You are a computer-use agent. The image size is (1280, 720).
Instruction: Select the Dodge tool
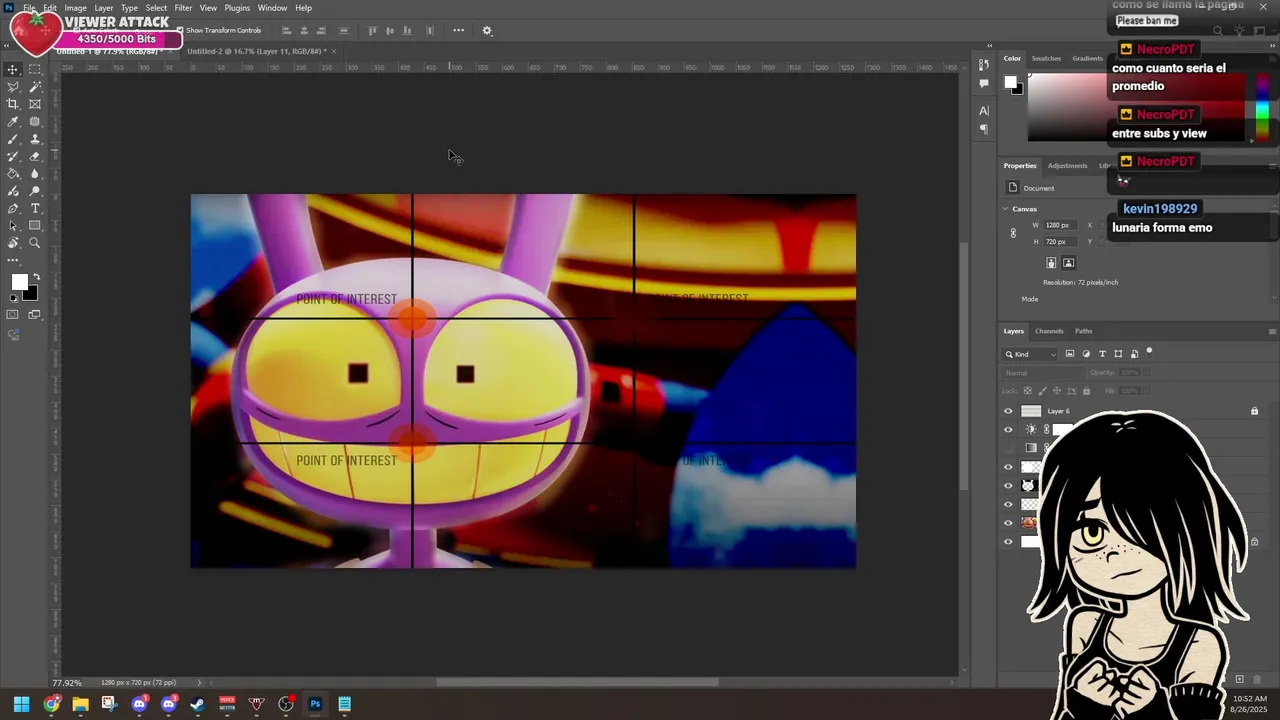tap(35, 191)
